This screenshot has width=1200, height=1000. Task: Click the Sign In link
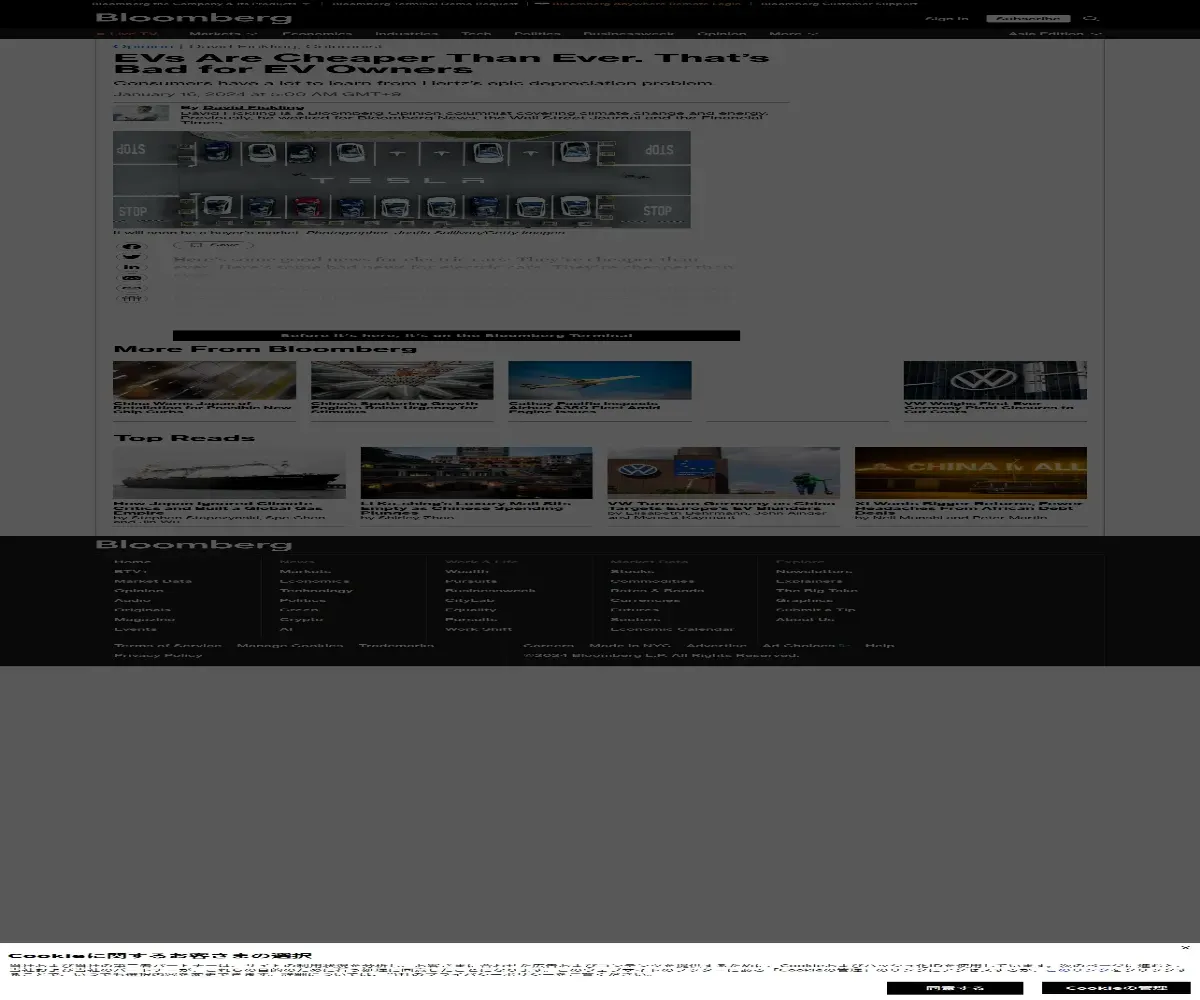[x=946, y=18]
